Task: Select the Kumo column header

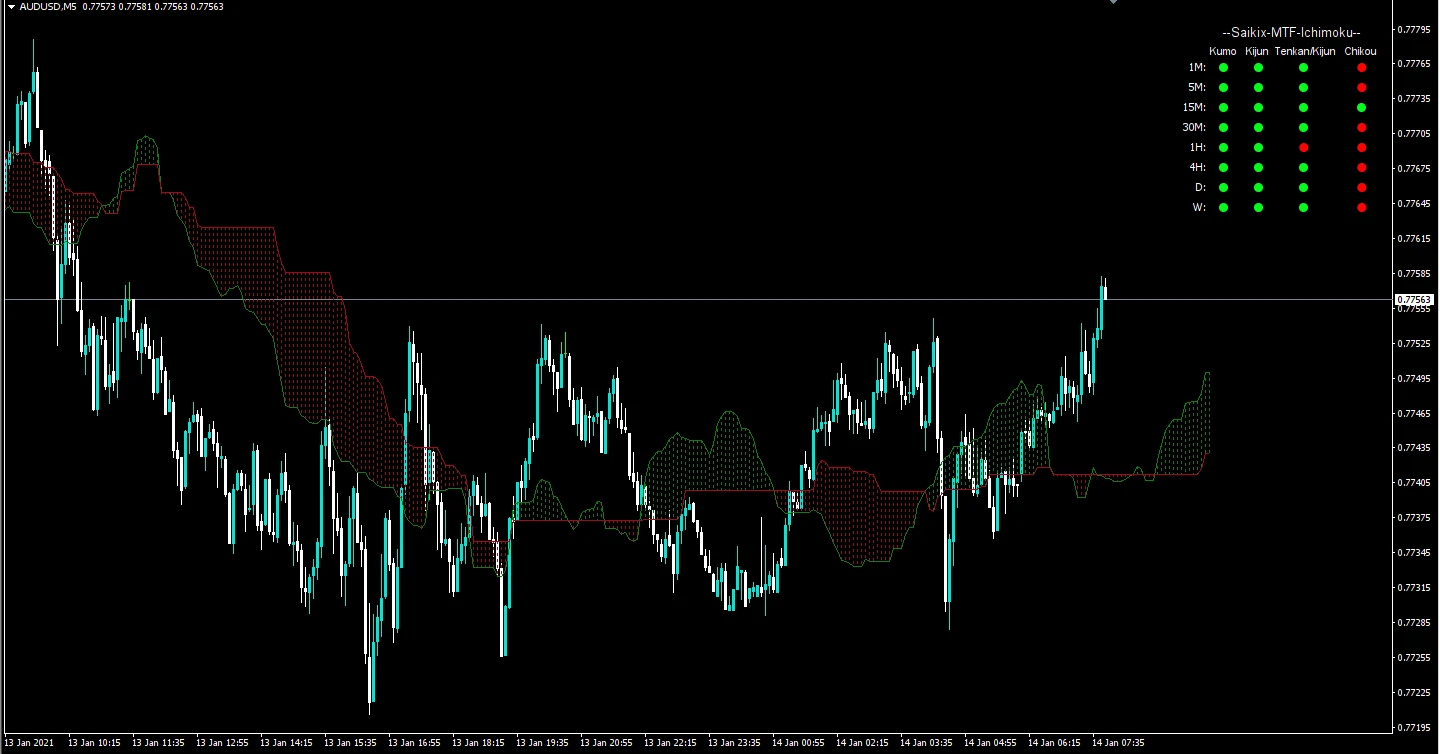Action: tap(1223, 51)
